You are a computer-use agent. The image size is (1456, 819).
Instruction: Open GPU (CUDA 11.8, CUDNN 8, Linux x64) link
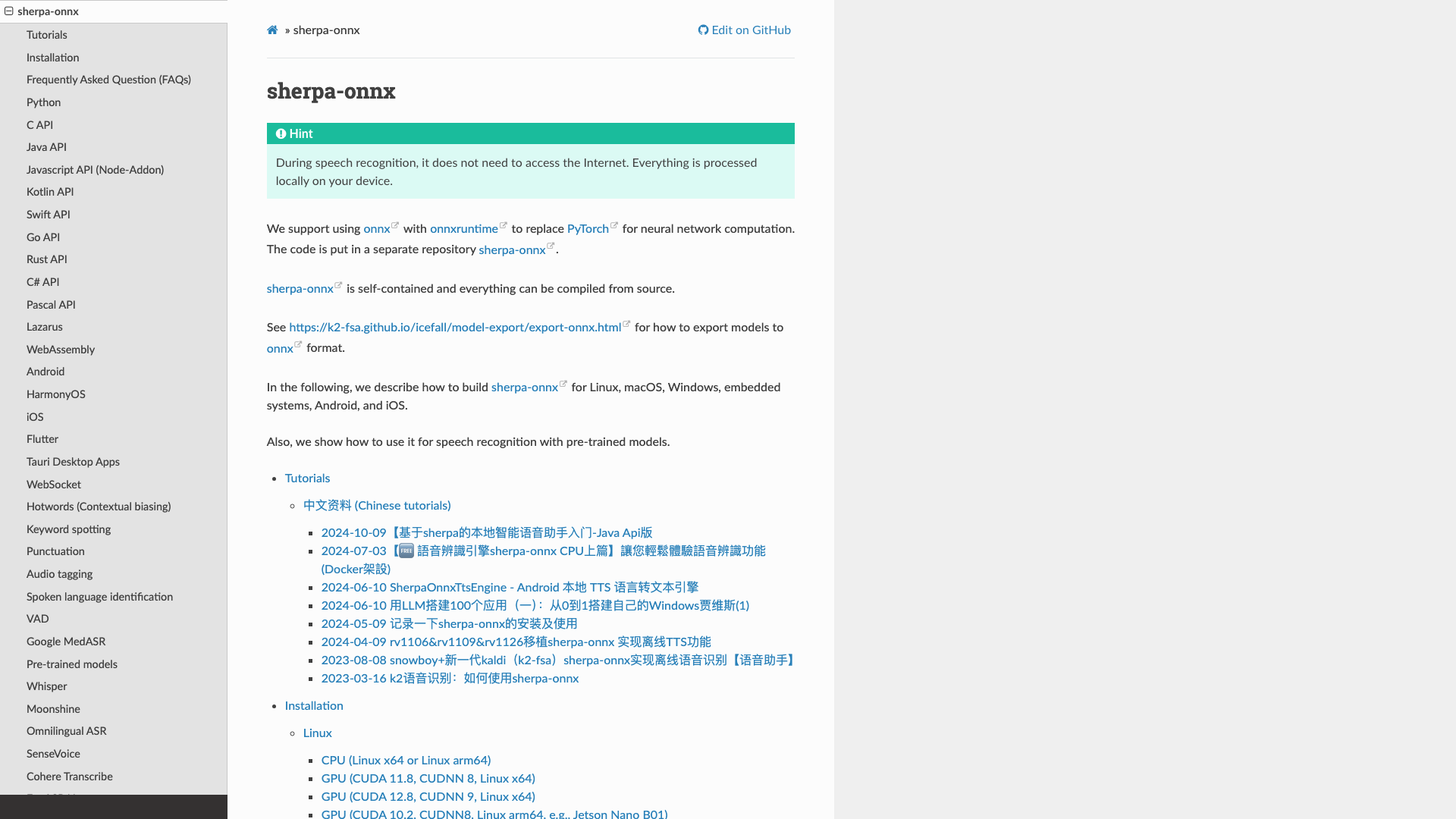coord(428,778)
